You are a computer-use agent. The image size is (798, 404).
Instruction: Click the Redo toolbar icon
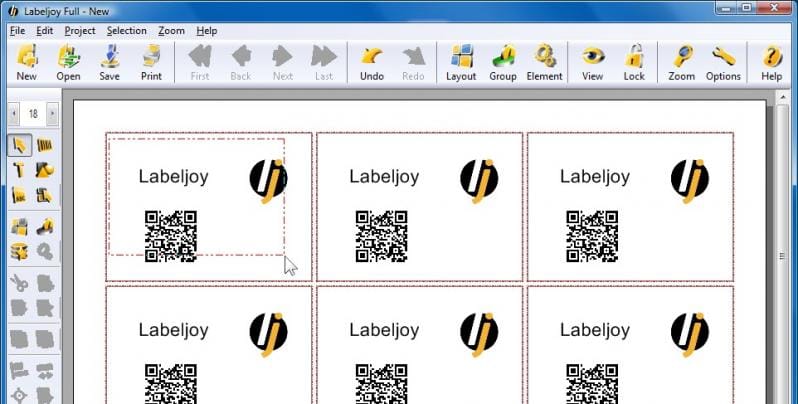pos(413,62)
